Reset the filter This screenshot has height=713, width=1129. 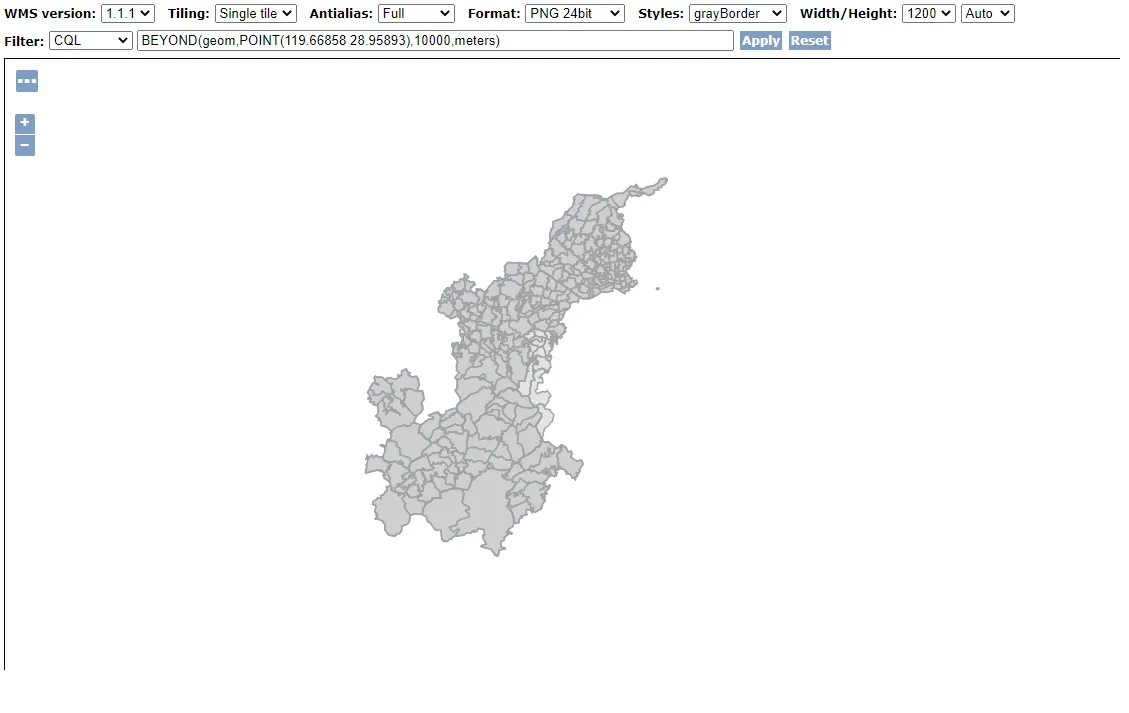pyautogui.click(x=809, y=41)
